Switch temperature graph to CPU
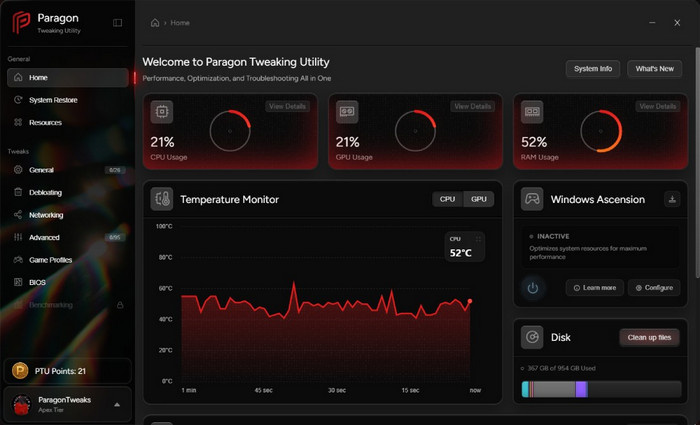The image size is (700, 425). coord(447,199)
